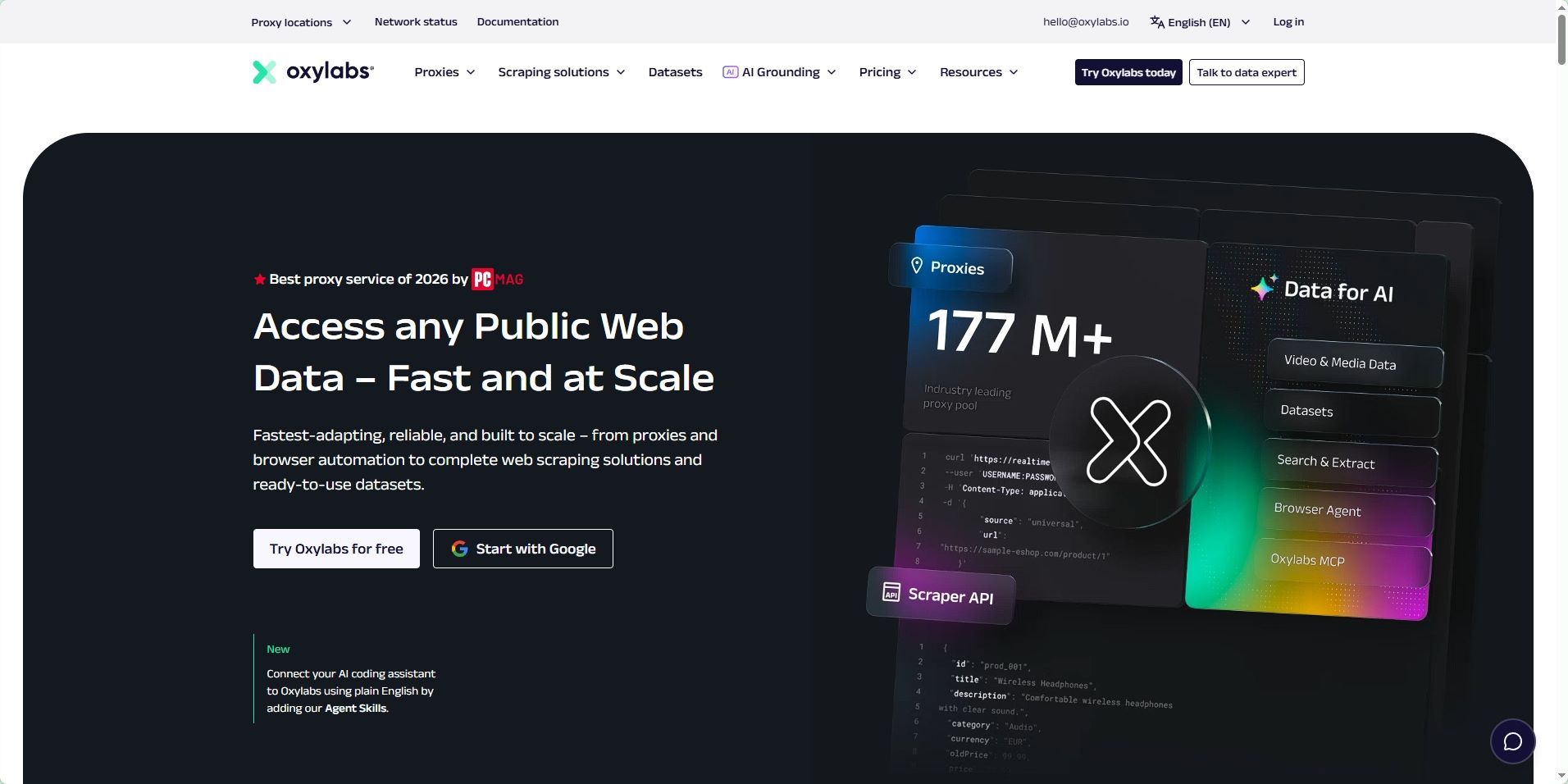
Task: Open the Datasets navigation item
Action: tap(675, 72)
